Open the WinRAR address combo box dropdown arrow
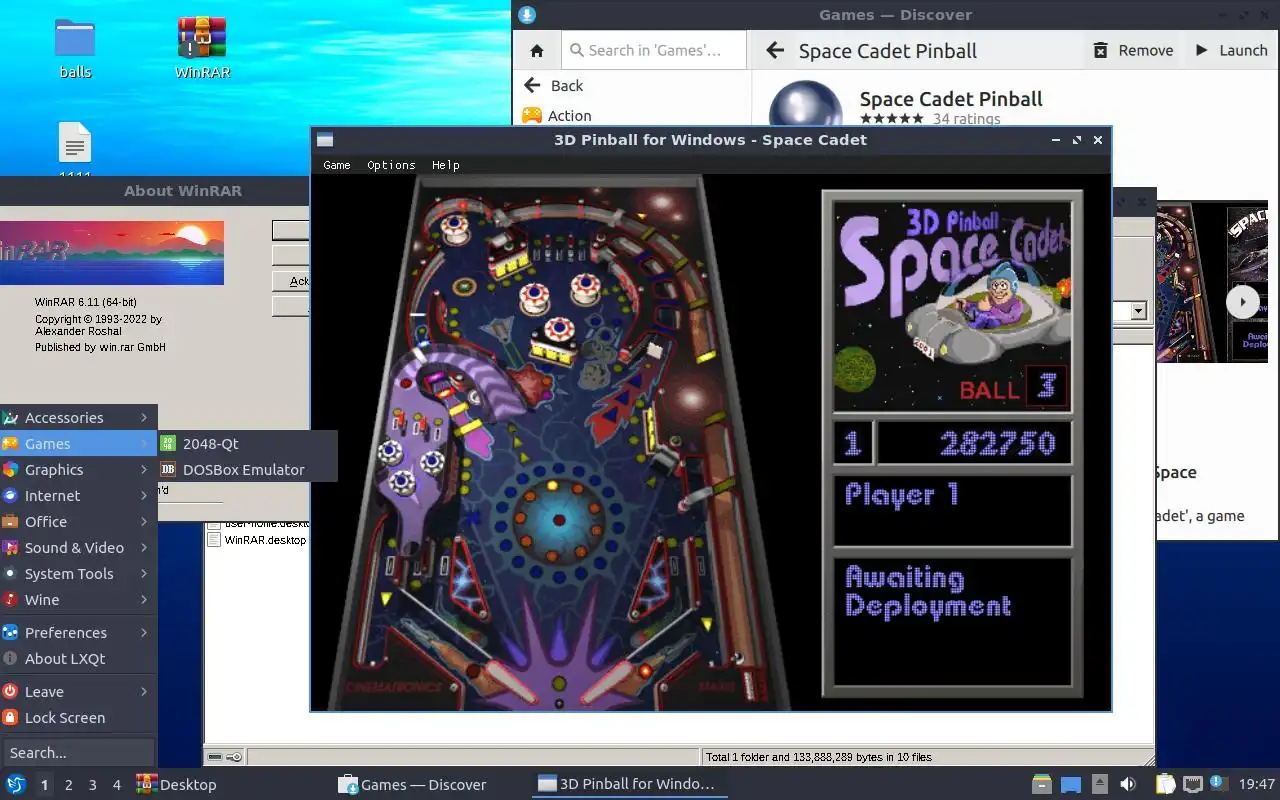 point(1138,311)
